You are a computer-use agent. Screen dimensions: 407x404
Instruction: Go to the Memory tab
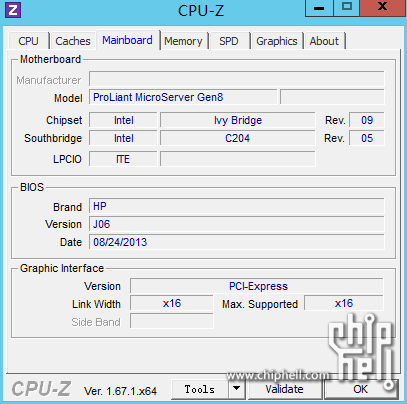pos(183,41)
